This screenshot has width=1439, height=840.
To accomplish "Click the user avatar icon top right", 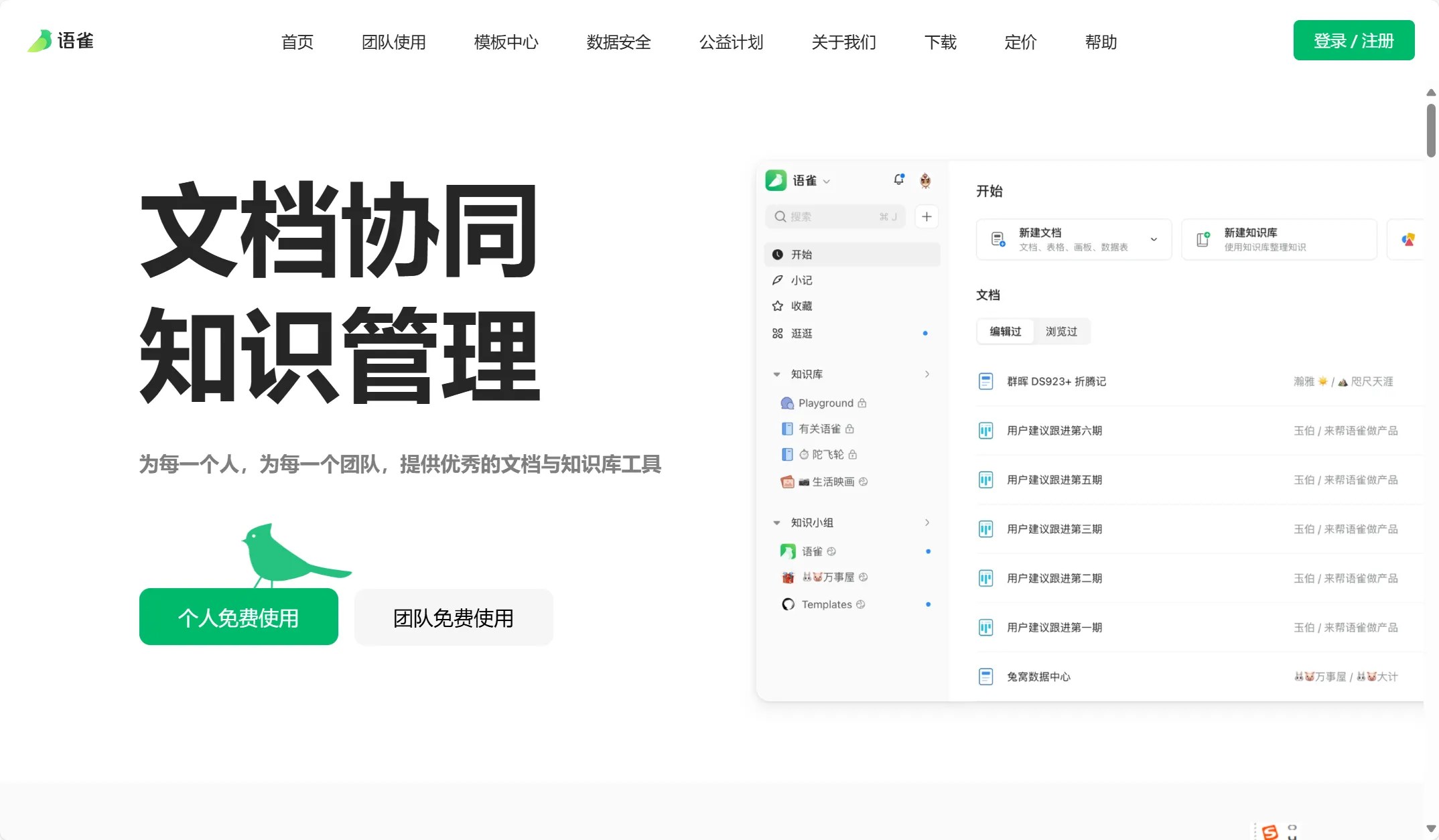I will [924, 180].
